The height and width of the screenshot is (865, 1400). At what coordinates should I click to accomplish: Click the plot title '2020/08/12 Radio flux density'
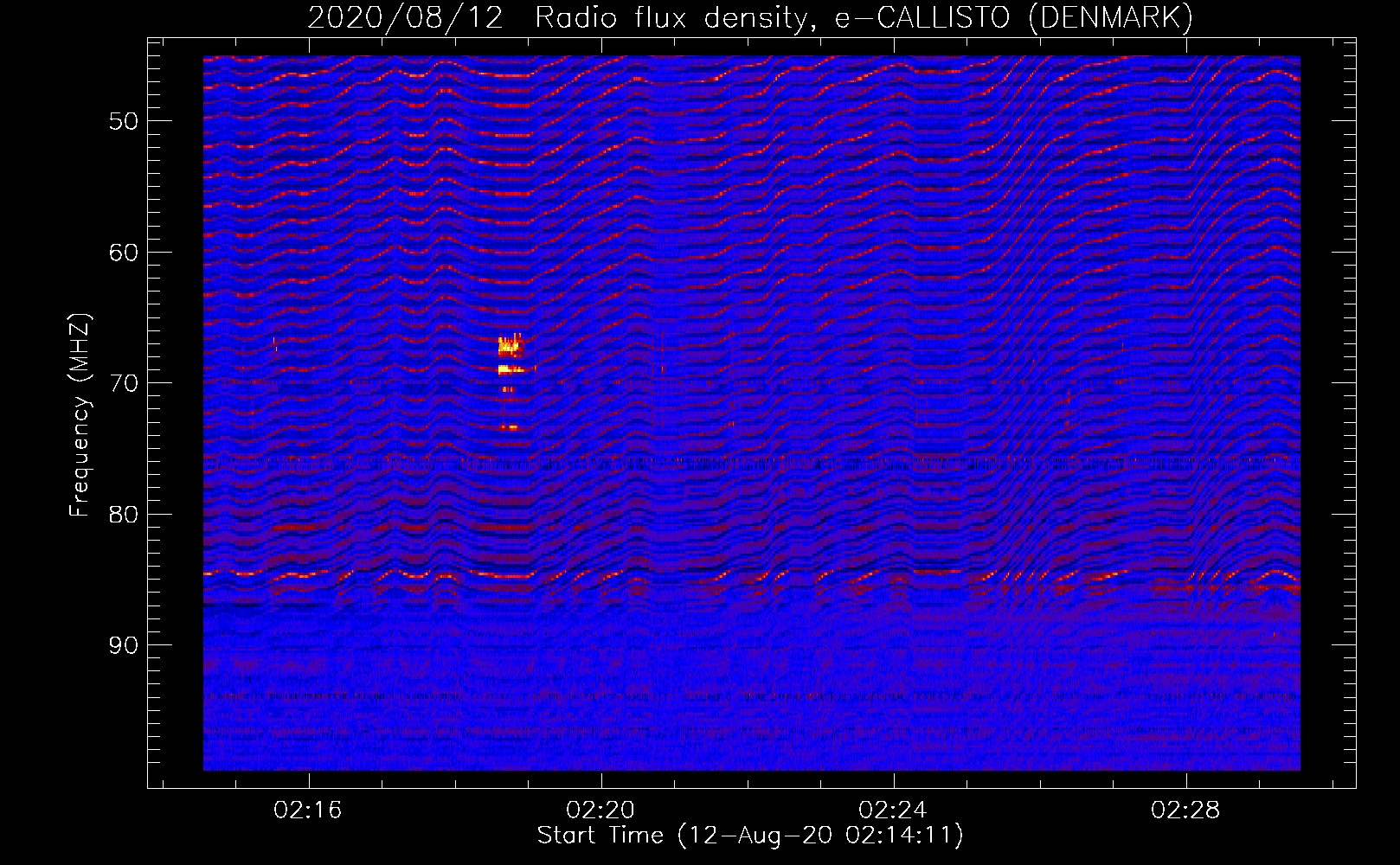click(x=750, y=17)
